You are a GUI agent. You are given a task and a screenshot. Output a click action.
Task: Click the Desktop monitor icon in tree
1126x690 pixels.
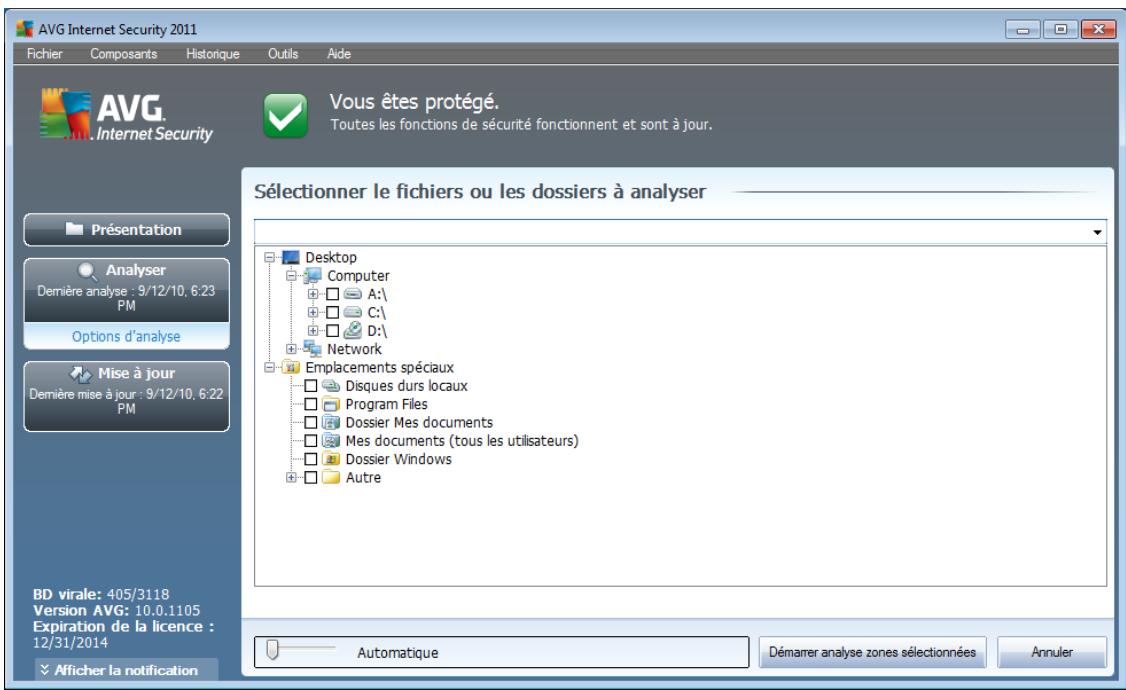pyautogui.click(x=291, y=257)
